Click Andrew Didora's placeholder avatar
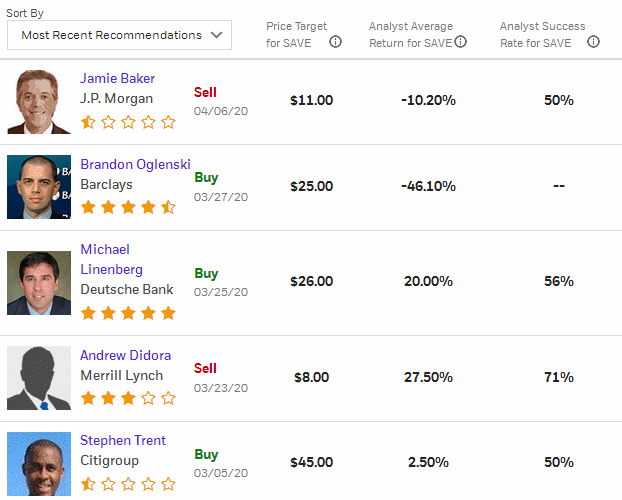 [39, 378]
